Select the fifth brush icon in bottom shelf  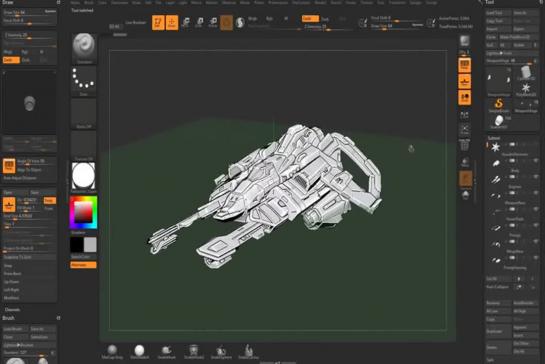(x=221, y=351)
